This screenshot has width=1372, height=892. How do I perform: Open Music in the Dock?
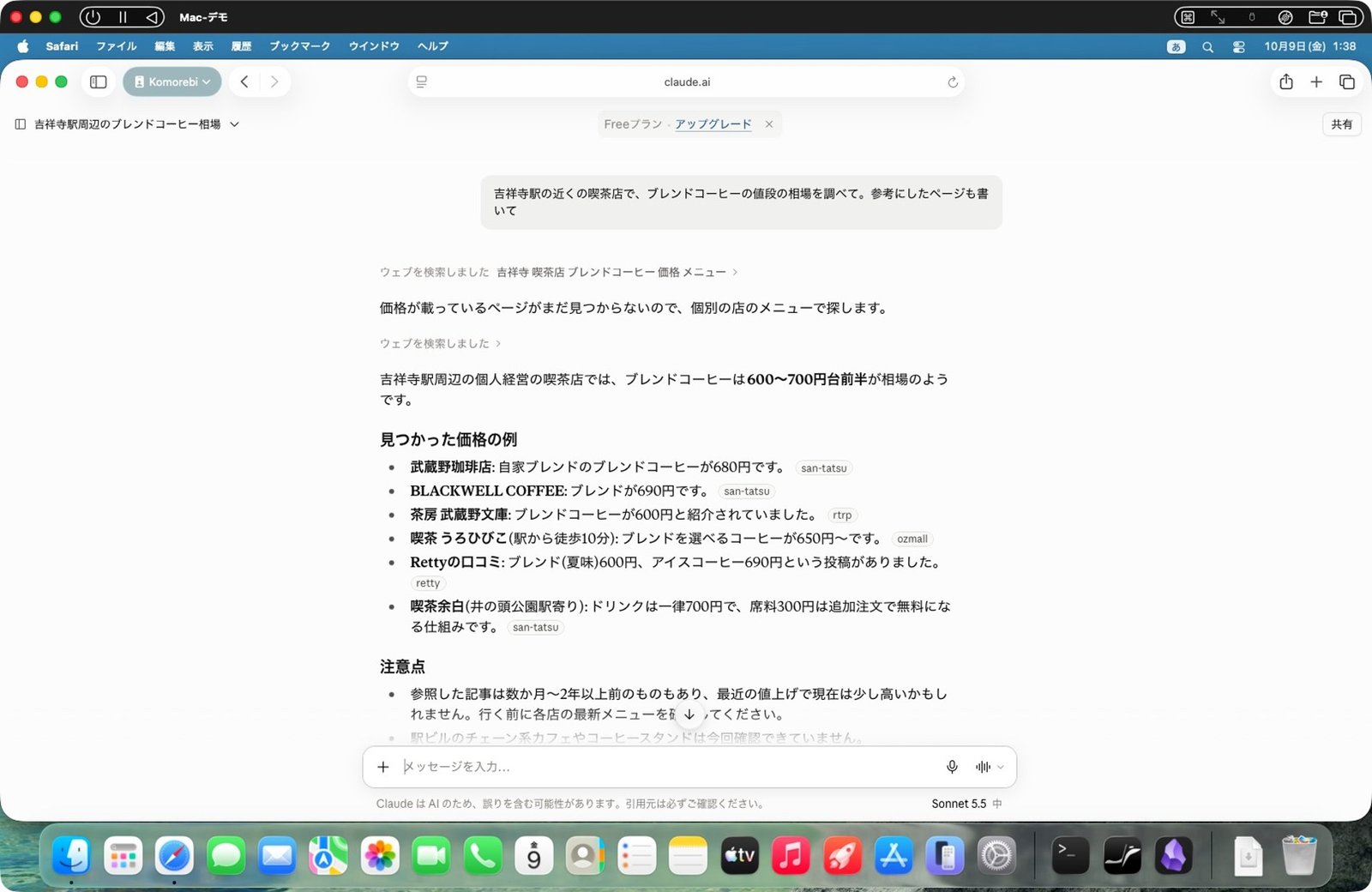791,855
